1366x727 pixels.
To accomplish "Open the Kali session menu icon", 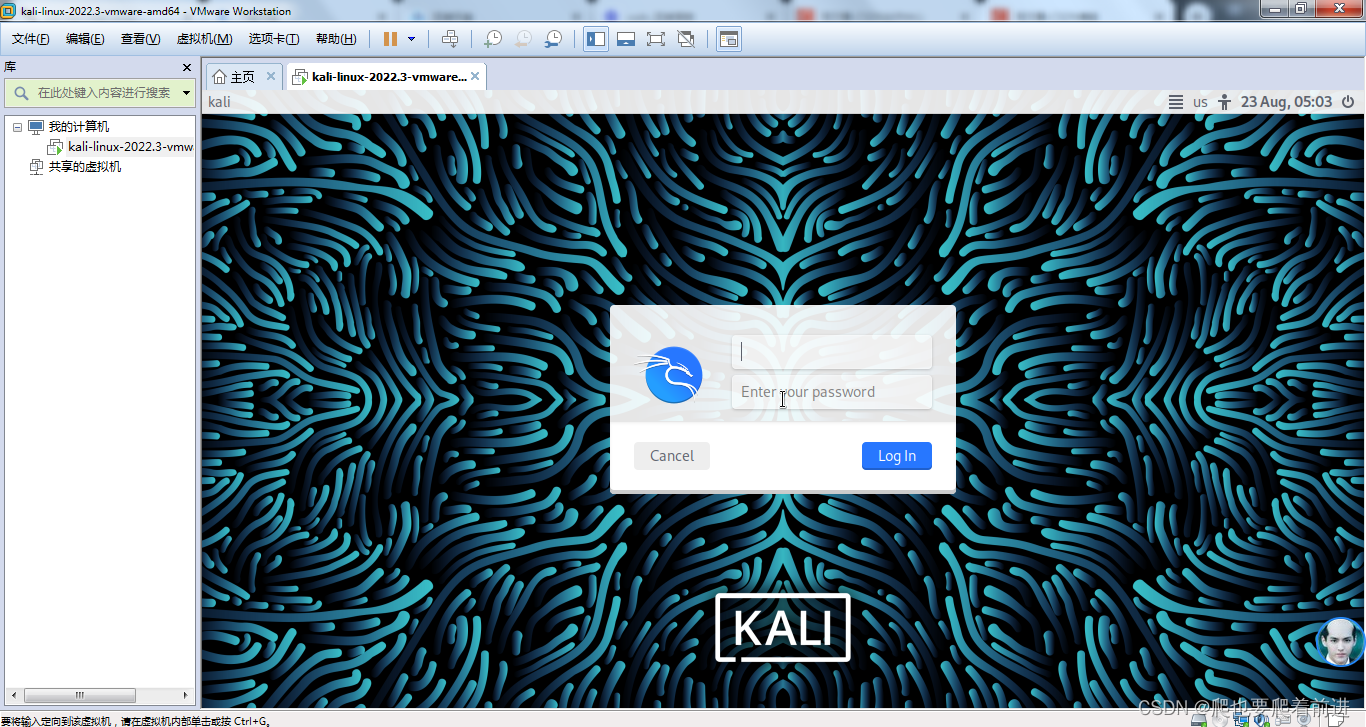I will click(x=1177, y=102).
